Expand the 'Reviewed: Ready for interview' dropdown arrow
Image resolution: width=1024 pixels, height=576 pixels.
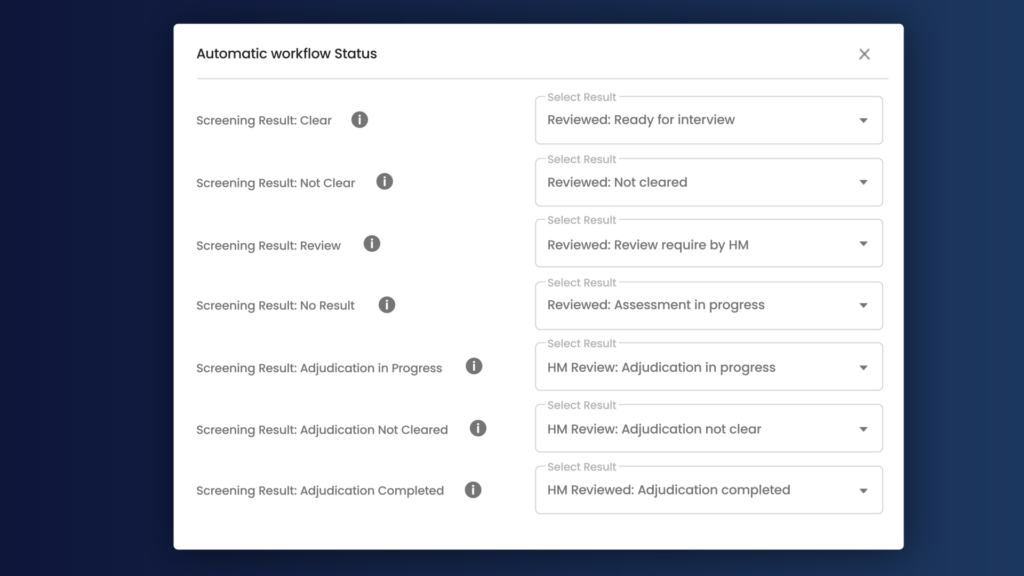(x=863, y=121)
